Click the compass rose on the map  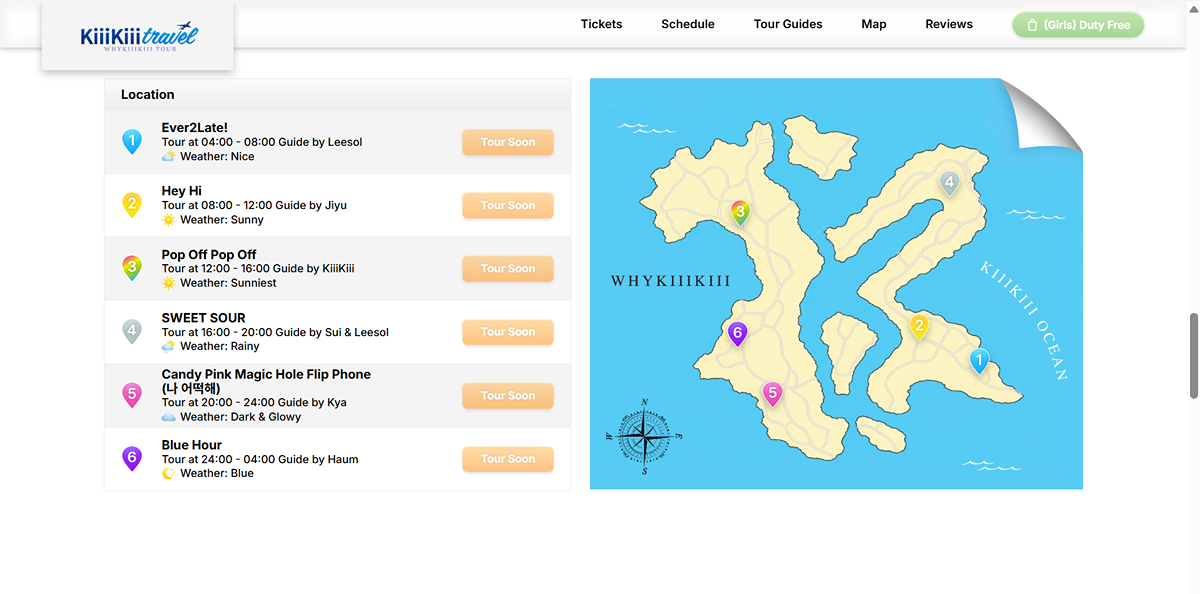click(x=644, y=436)
